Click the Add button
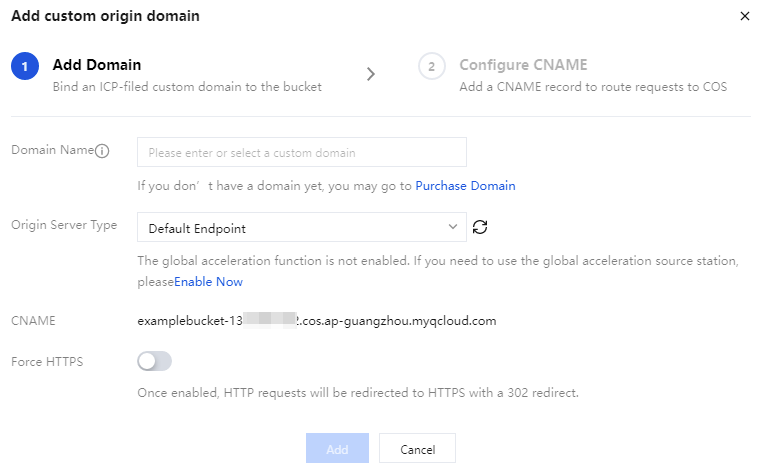This screenshot has width=762, height=475. [337, 448]
